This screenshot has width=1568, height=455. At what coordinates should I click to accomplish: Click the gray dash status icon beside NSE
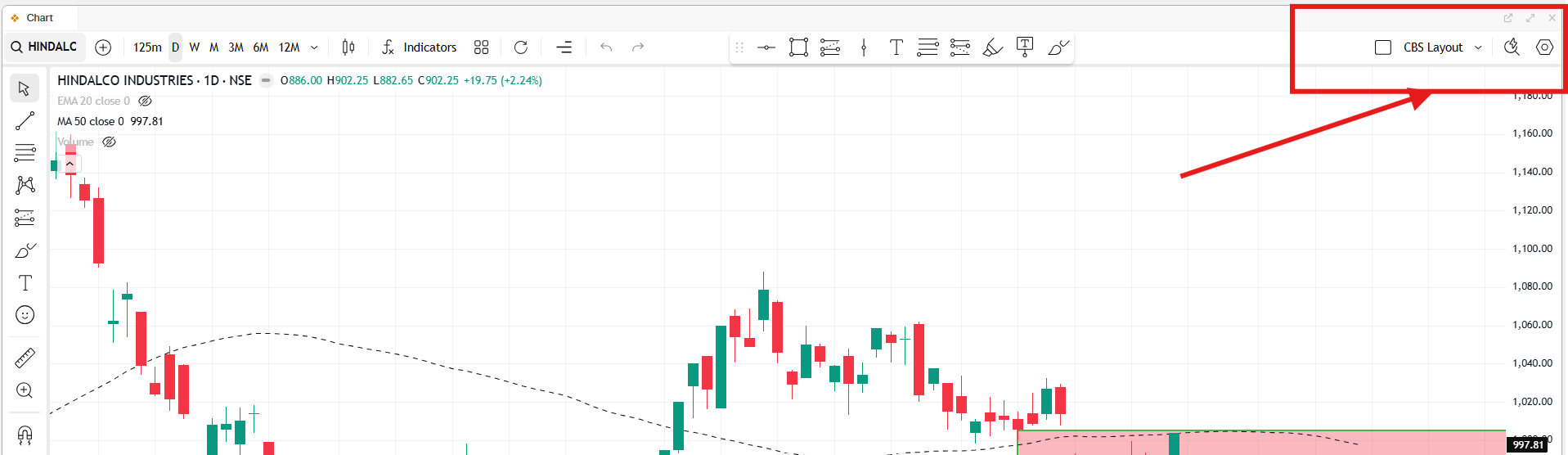tap(266, 80)
